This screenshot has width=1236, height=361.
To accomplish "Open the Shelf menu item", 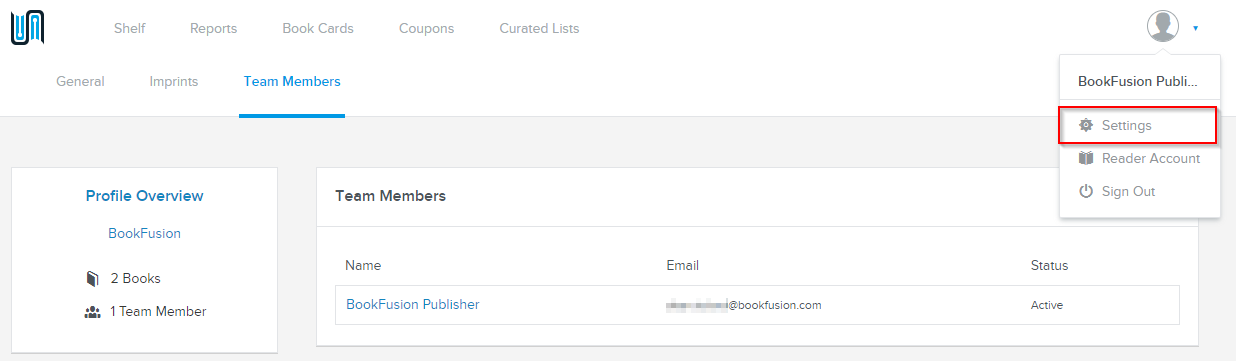I will pos(129,28).
